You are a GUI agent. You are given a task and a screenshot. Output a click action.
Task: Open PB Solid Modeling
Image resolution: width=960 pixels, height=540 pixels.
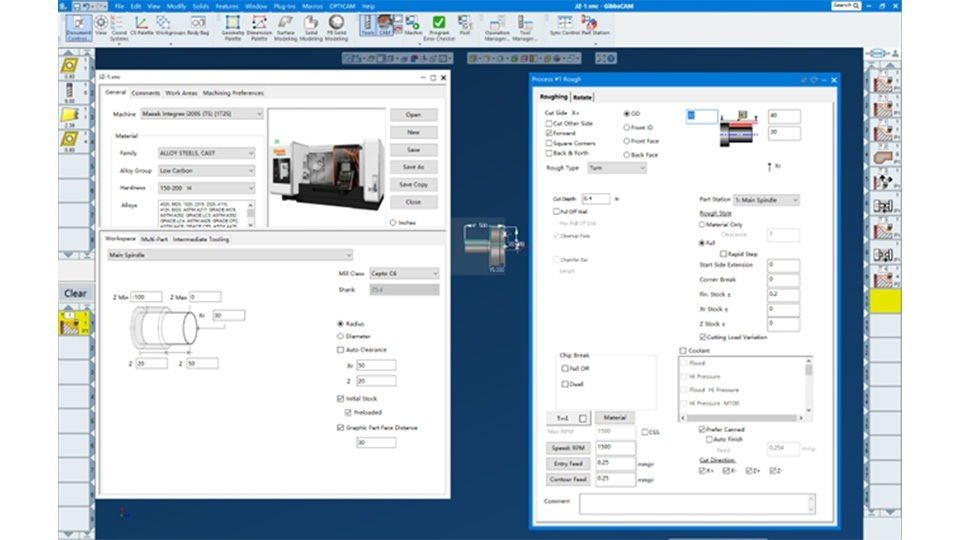tap(336, 28)
